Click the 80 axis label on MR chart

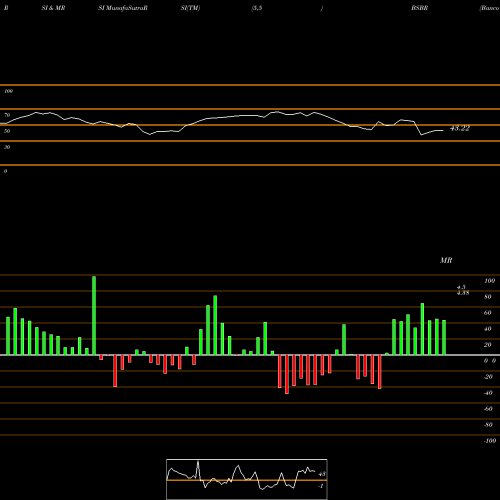488,297
